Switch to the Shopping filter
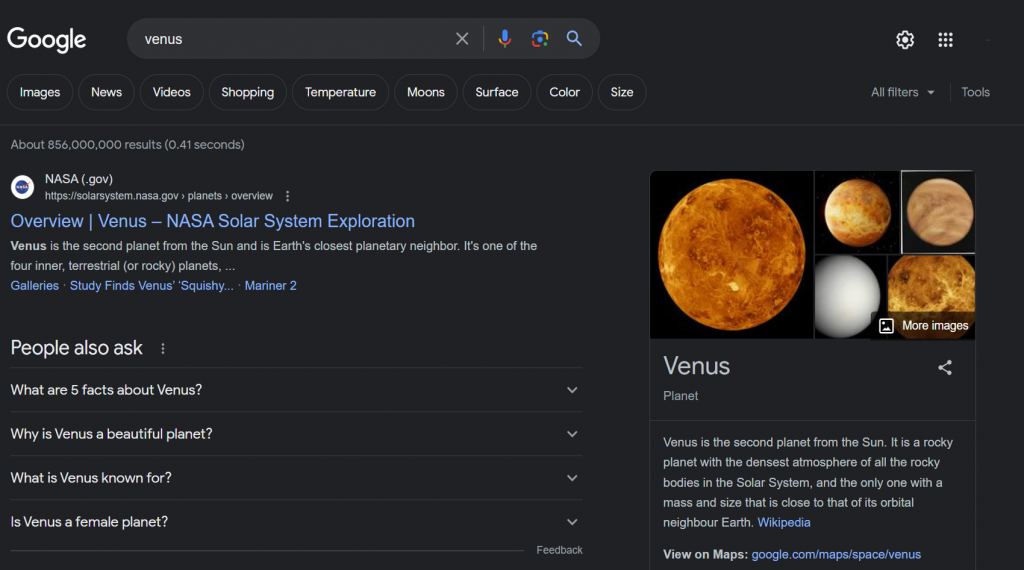1024x570 pixels. (248, 92)
